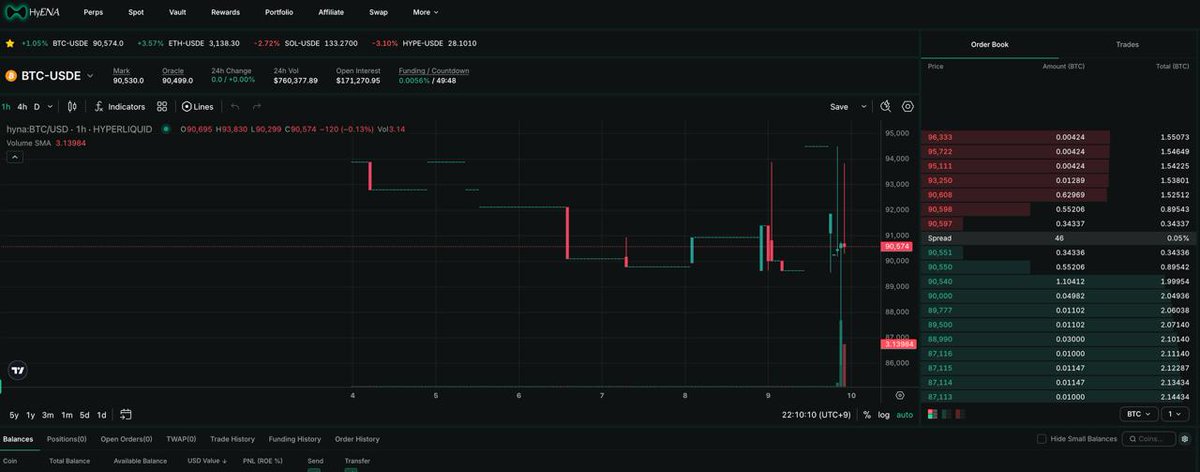Click the price axis settings icon below the scale
The height and width of the screenshot is (472, 1200).
coord(900,396)
